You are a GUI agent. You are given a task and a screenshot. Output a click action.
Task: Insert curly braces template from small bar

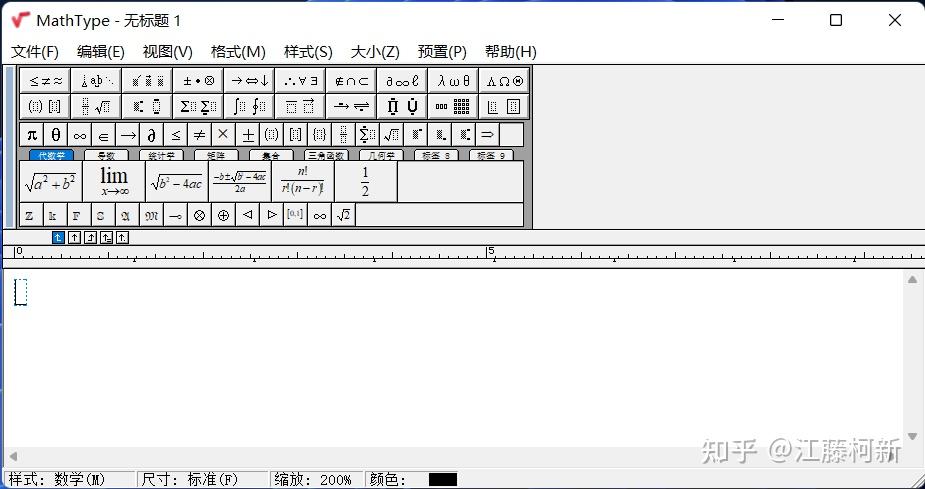point(320,134)
